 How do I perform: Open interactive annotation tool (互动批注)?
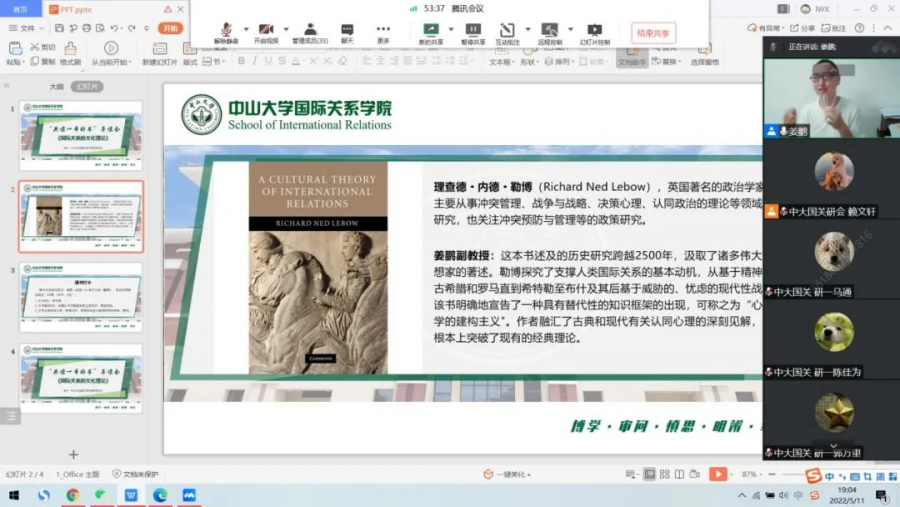point(507,30)
